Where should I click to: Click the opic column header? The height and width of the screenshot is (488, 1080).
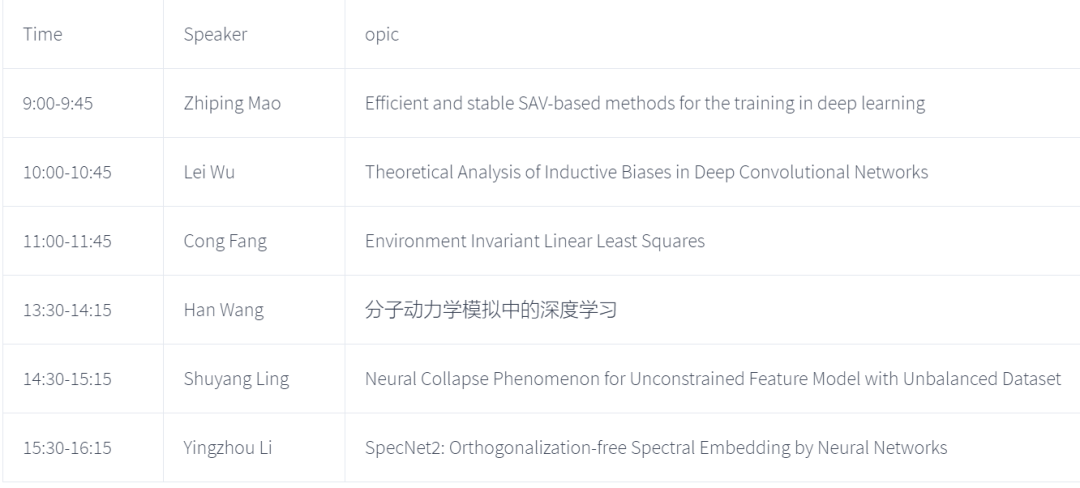coord(382,34)
